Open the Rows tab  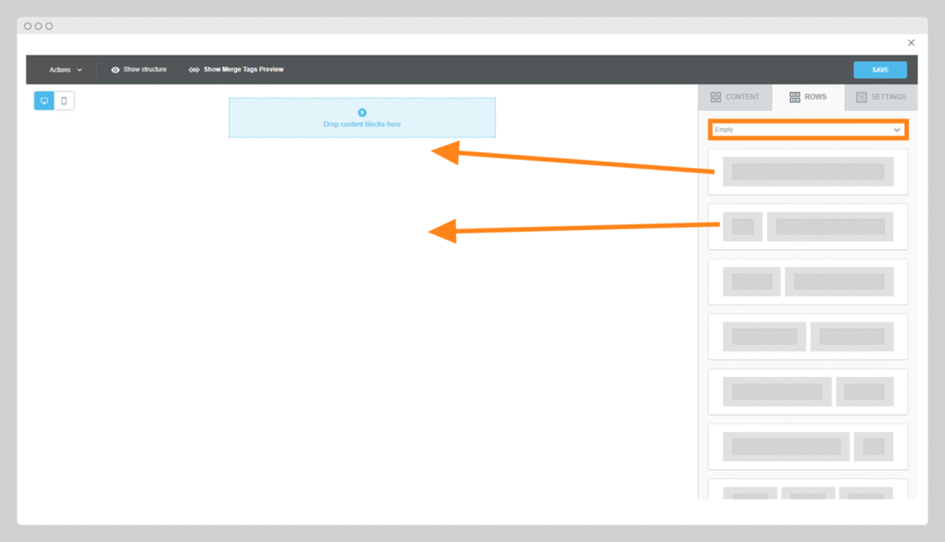point(808,97)
